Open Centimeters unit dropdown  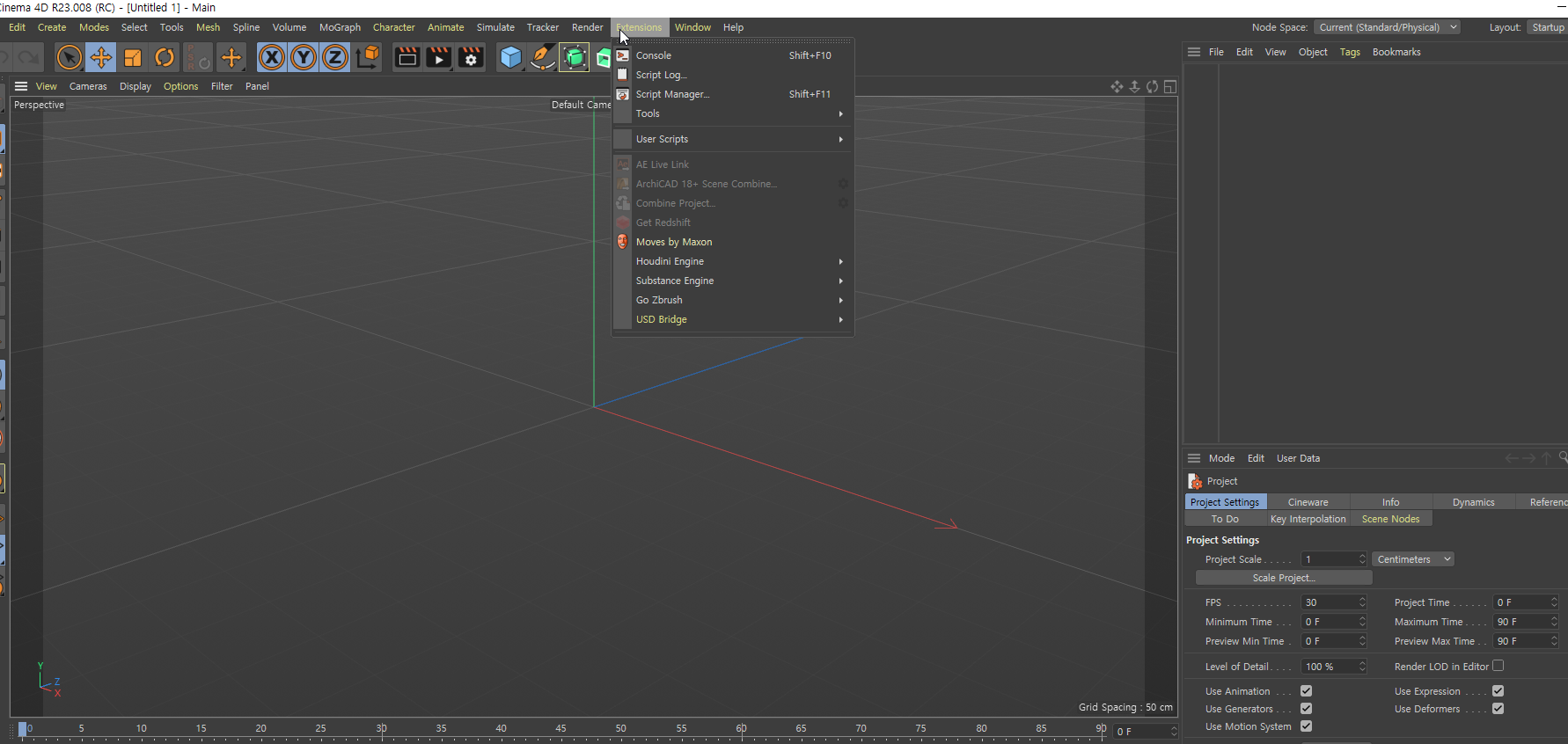(1413, 559)
